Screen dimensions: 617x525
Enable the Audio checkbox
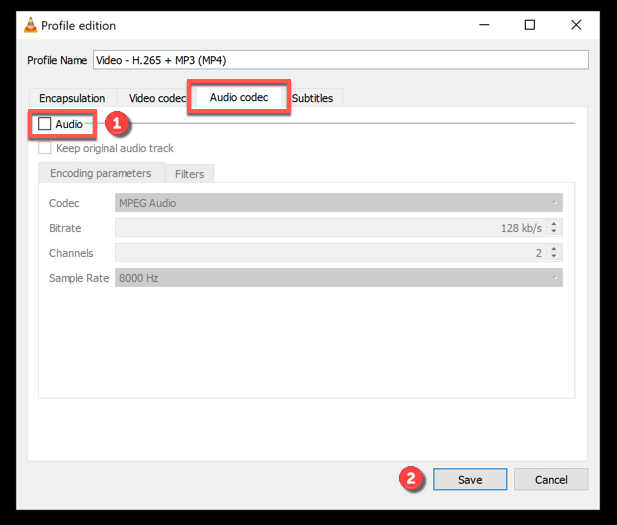[44, 124]
